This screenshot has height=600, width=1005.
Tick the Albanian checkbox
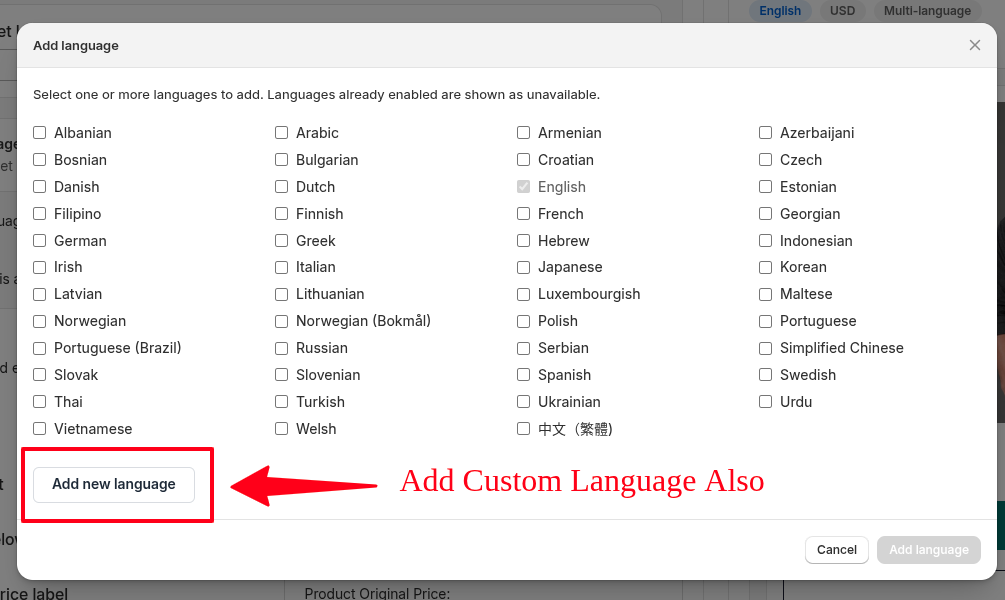click(x=40, y=133)
